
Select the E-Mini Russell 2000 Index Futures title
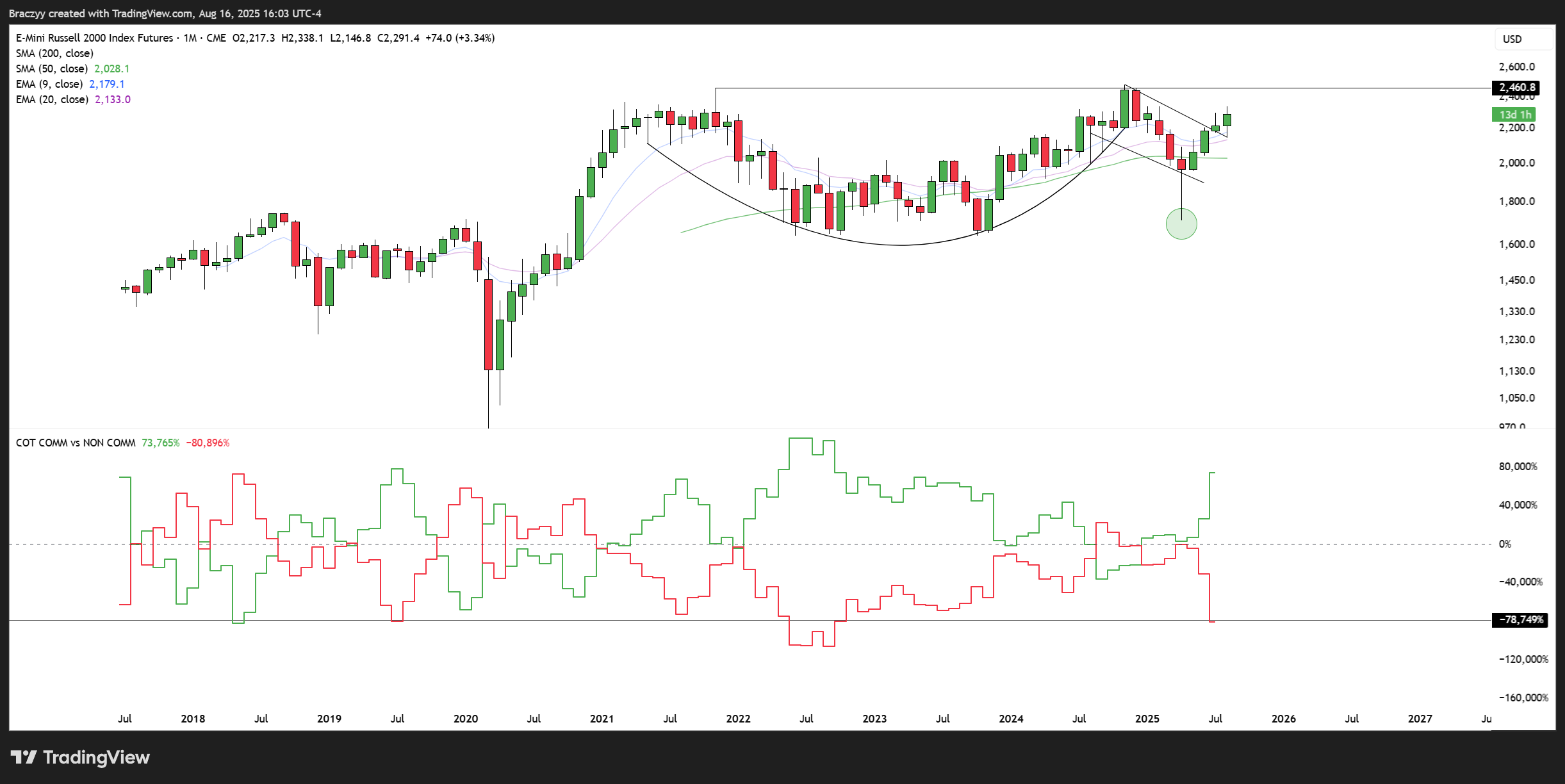click(94, 38)
